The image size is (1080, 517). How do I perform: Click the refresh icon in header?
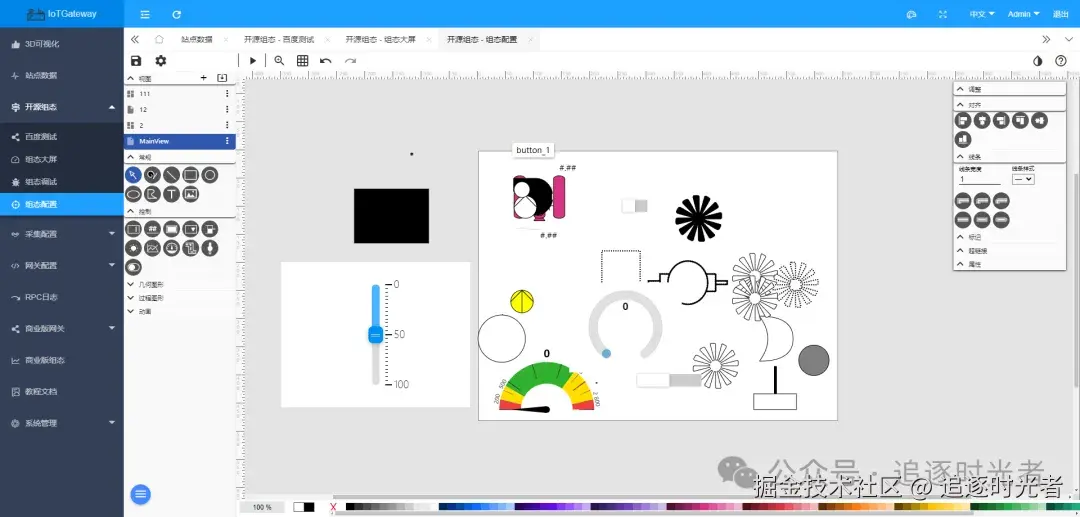click(x=176, y=14)
